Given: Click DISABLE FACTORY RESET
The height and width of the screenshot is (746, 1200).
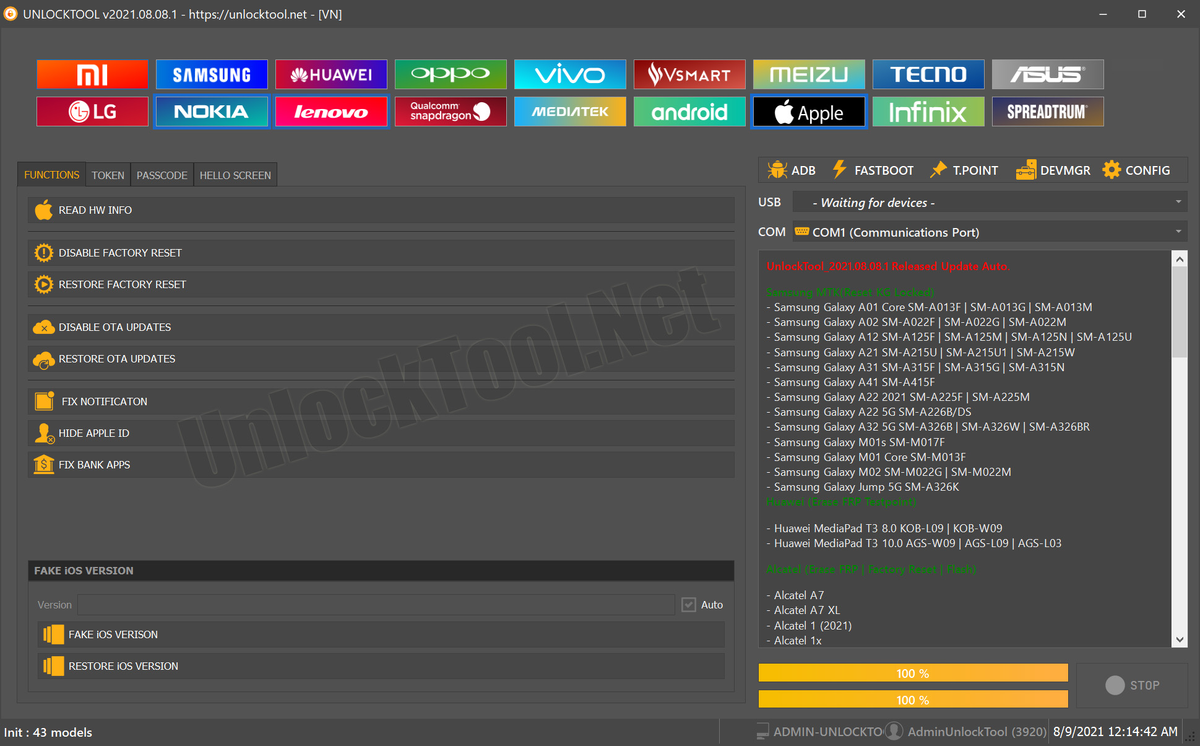Looking at the screenshot, I should click(381, 253).
